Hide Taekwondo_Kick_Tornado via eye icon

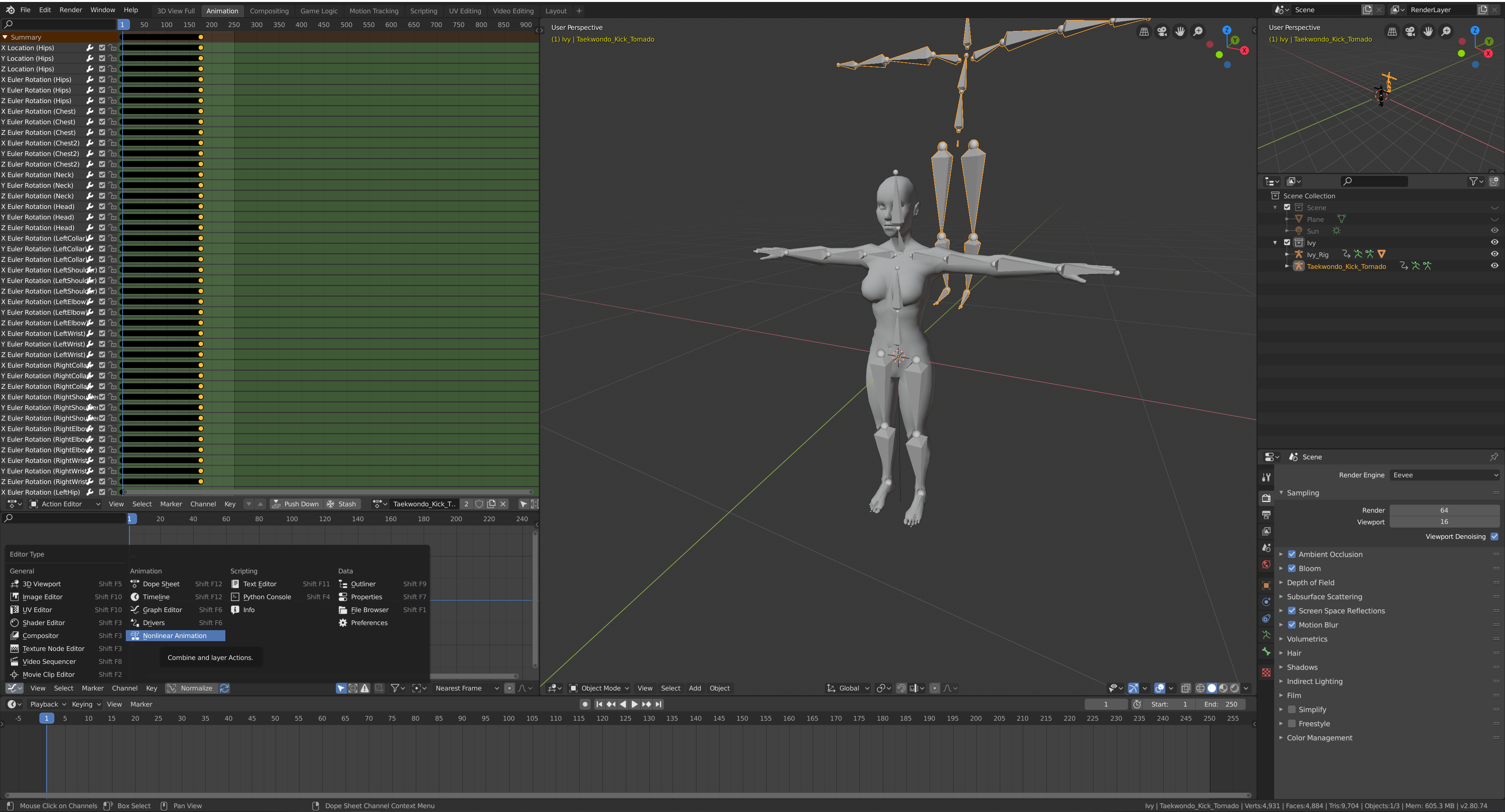(x=1494, y=266)
